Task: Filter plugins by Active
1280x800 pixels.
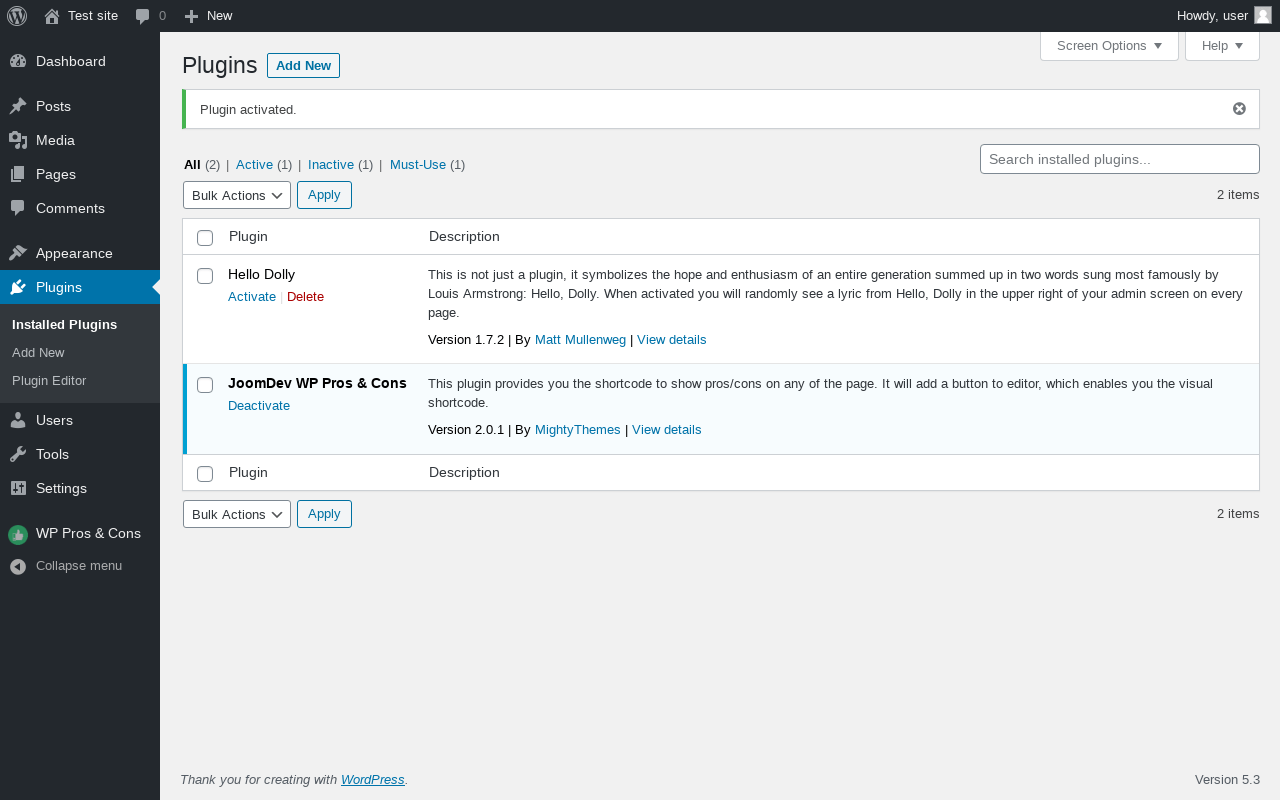Action: click(x=254, y=165)
